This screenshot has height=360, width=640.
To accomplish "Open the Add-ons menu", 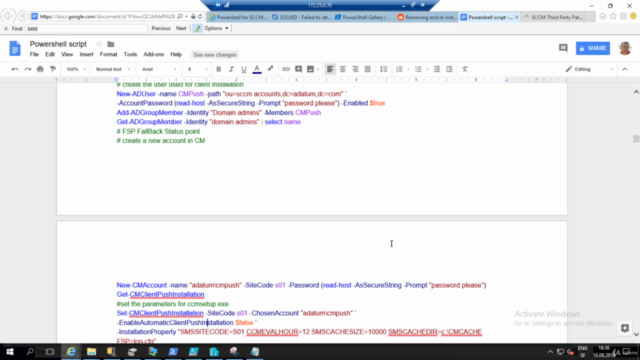I will [153, 54].
